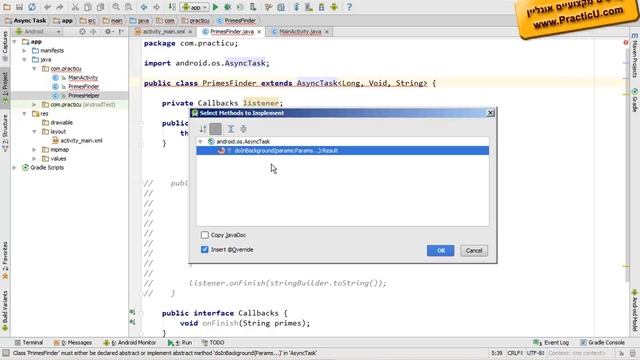Uncheck the Insert @Override checkbox
640x360 pixels.
click(204, 249)
